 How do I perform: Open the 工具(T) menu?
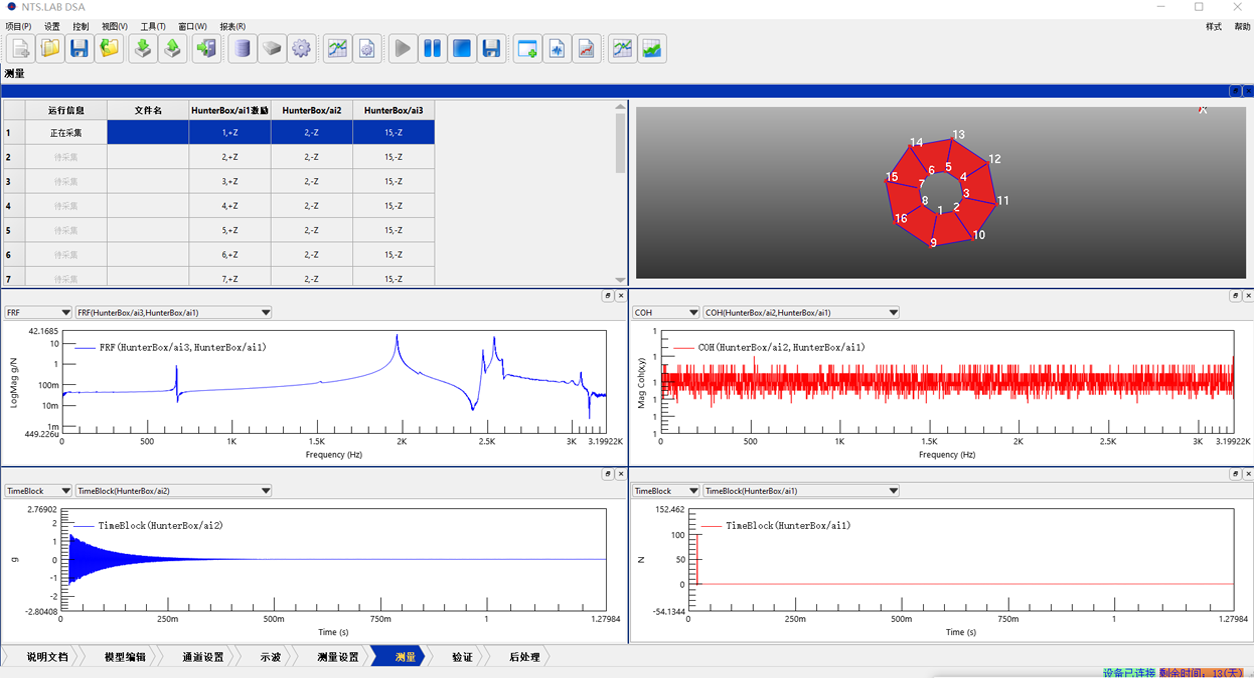click(x=153, y=26)
